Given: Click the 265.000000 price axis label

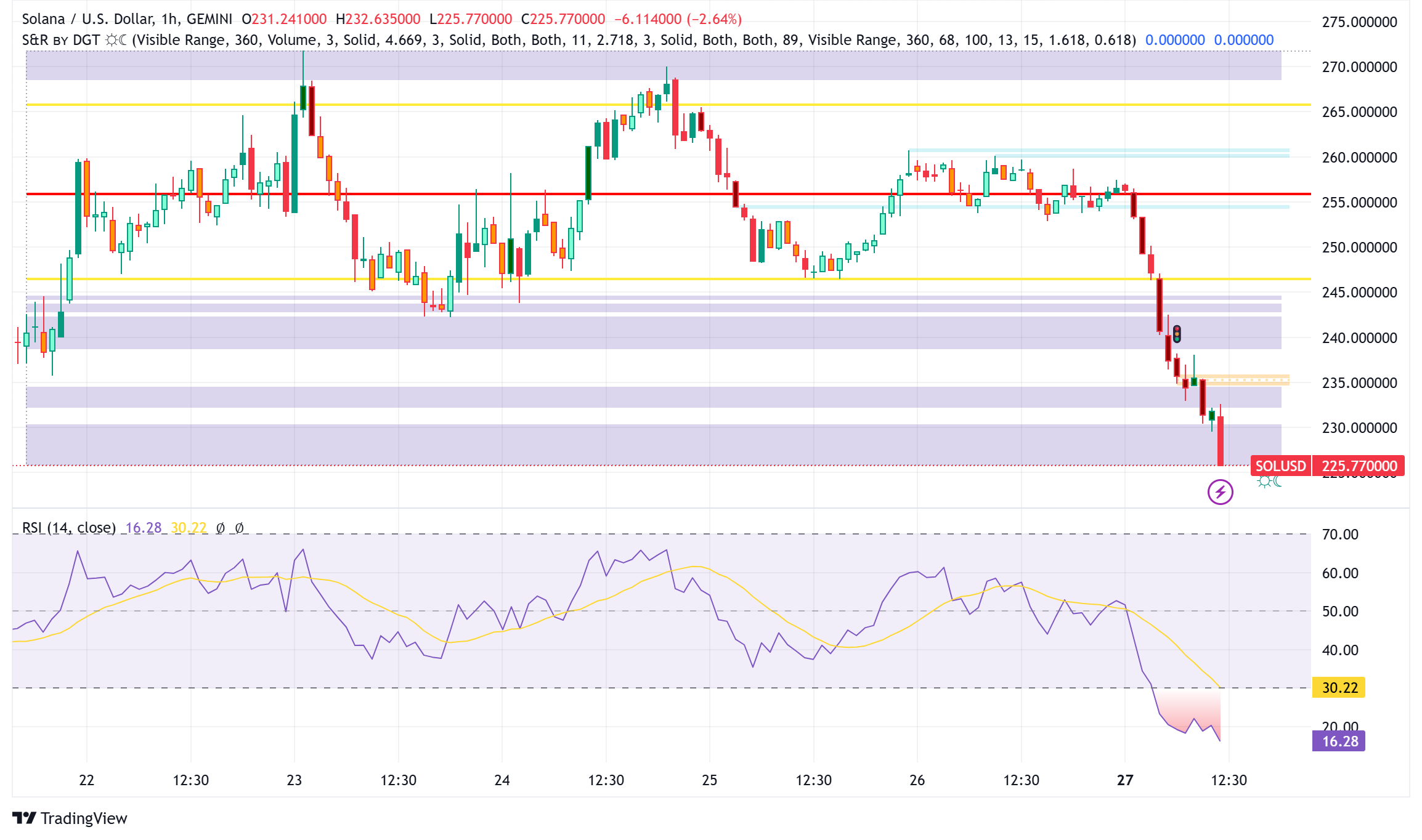Looking at the screenshot, I should click(1359, 112).
